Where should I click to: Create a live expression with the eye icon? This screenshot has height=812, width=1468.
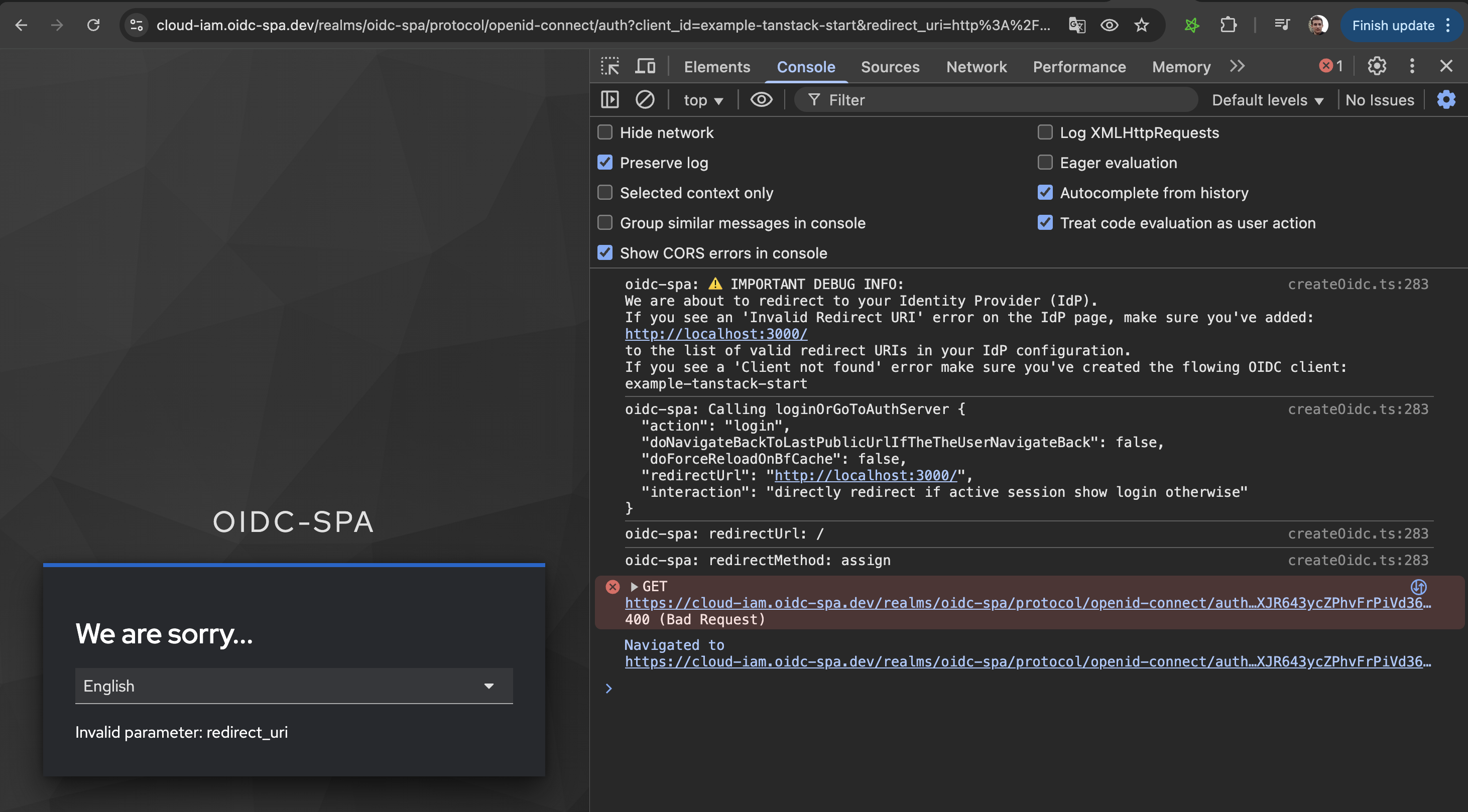pos(761,100)
